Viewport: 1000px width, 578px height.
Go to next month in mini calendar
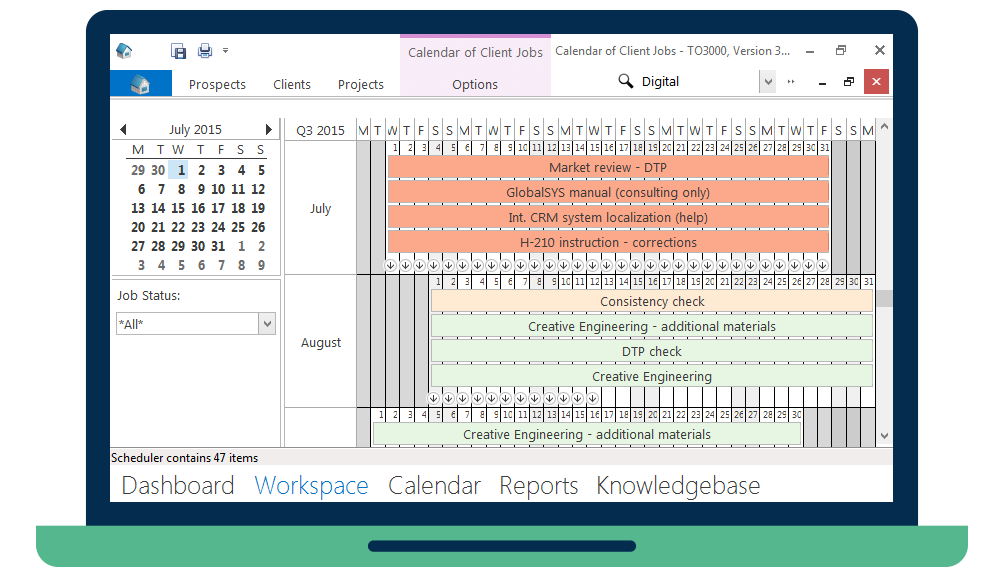point(269,130)
